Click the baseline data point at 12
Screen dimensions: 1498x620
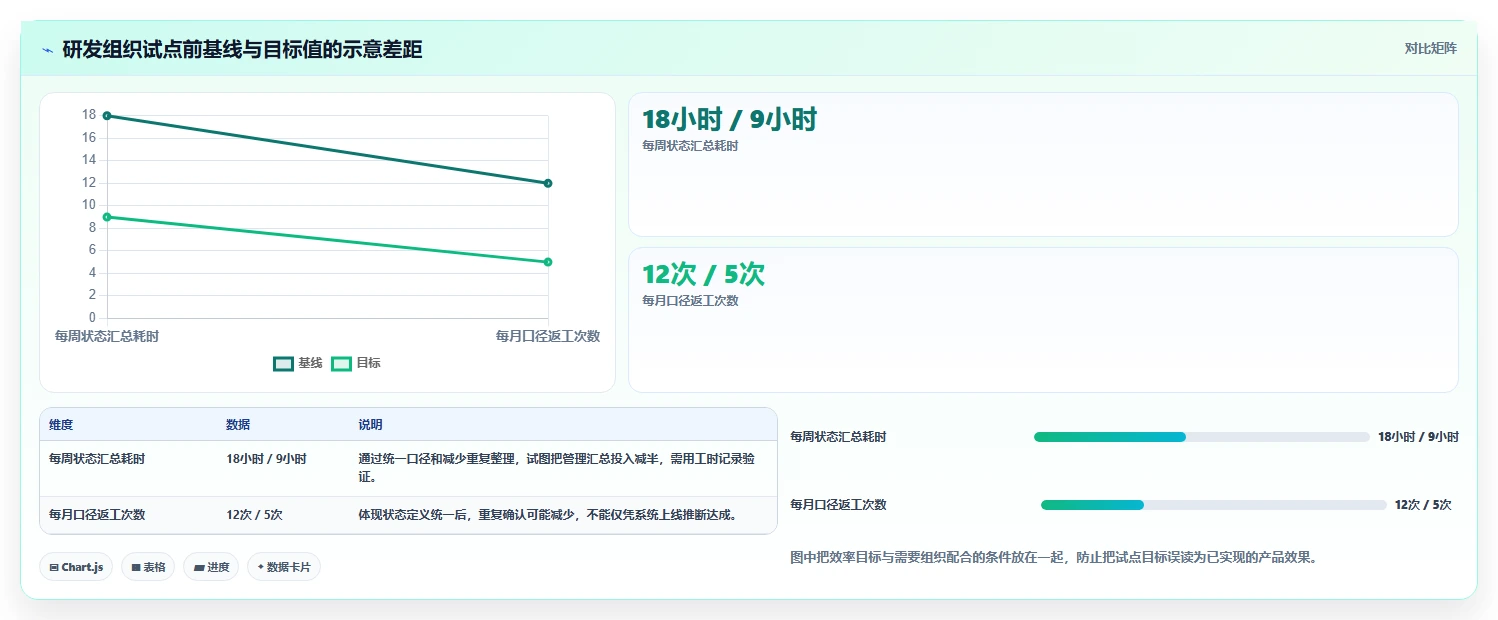click(x=548, y=183)
